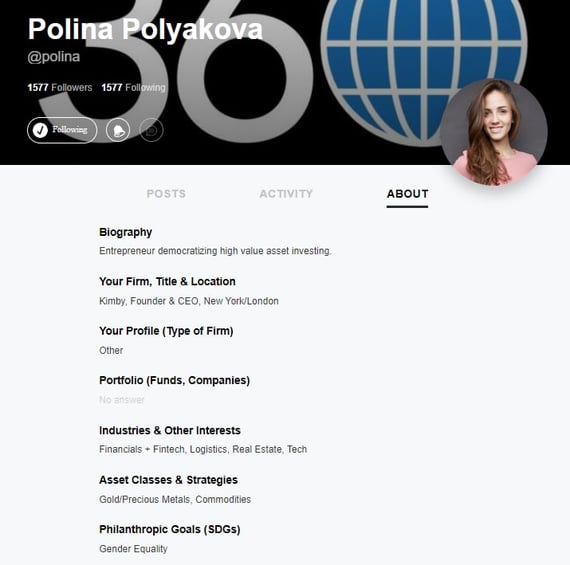View the 1577 Followers list
This screenshot has width=570, height=565.
click(60, 88)
